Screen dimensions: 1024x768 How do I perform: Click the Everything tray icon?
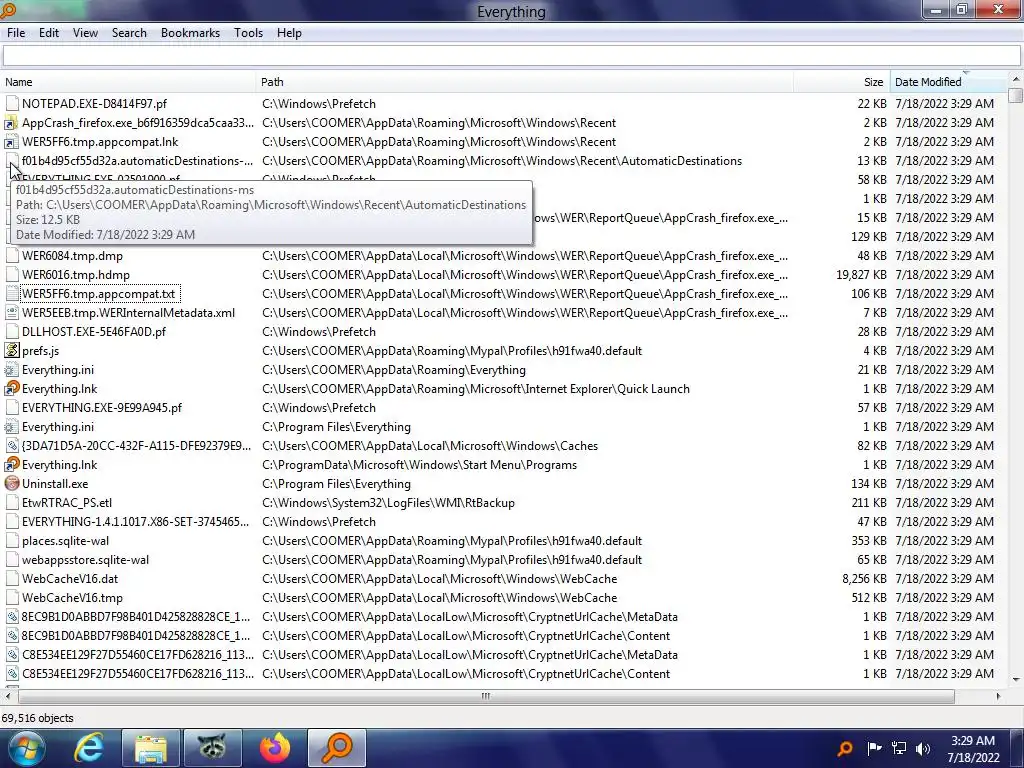845,749
